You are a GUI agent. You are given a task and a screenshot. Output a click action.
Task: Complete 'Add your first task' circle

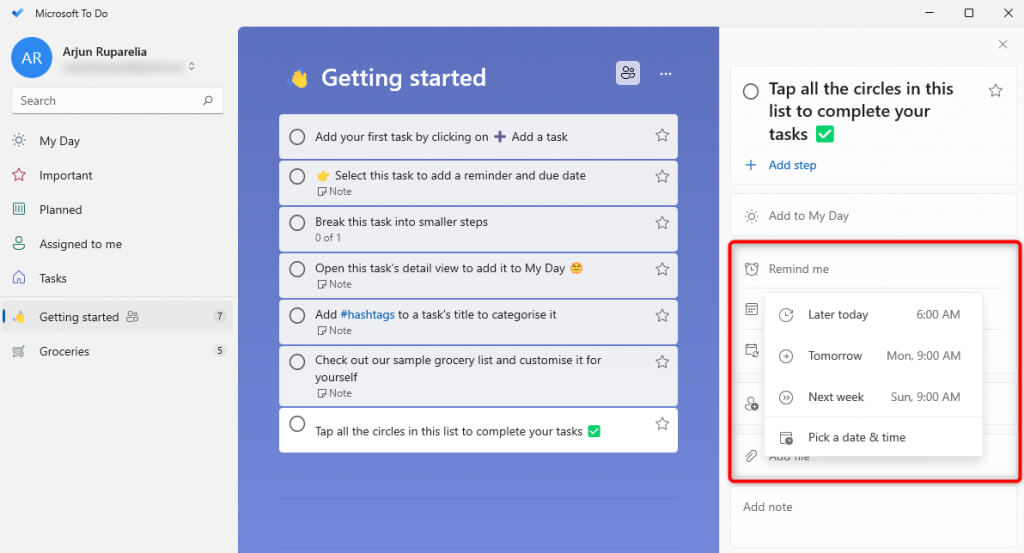click(297, 136)
